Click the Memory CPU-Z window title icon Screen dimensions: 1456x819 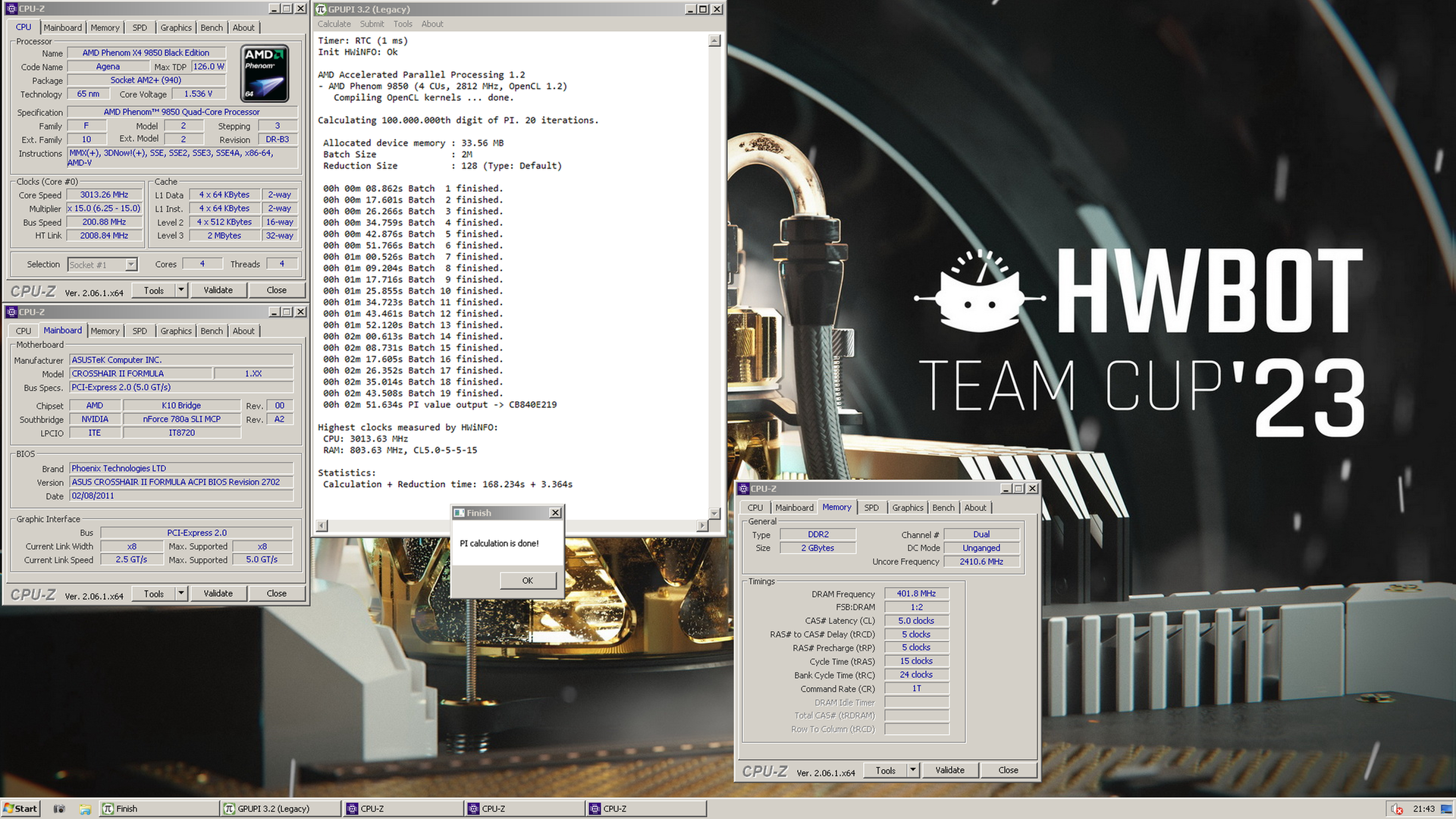(x=744, y=488)
